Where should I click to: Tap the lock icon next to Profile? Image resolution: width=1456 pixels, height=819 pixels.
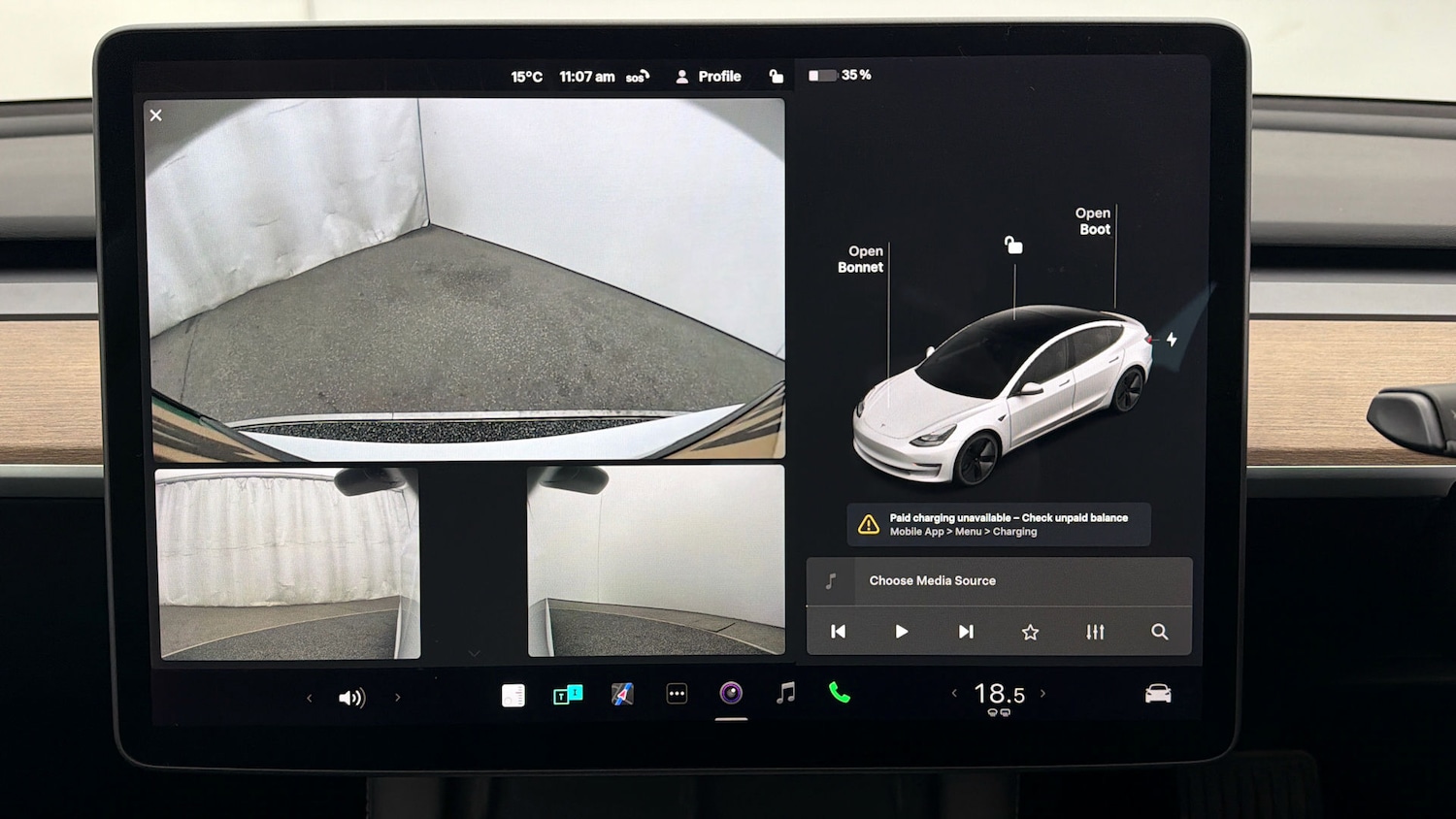pos(777,76)
